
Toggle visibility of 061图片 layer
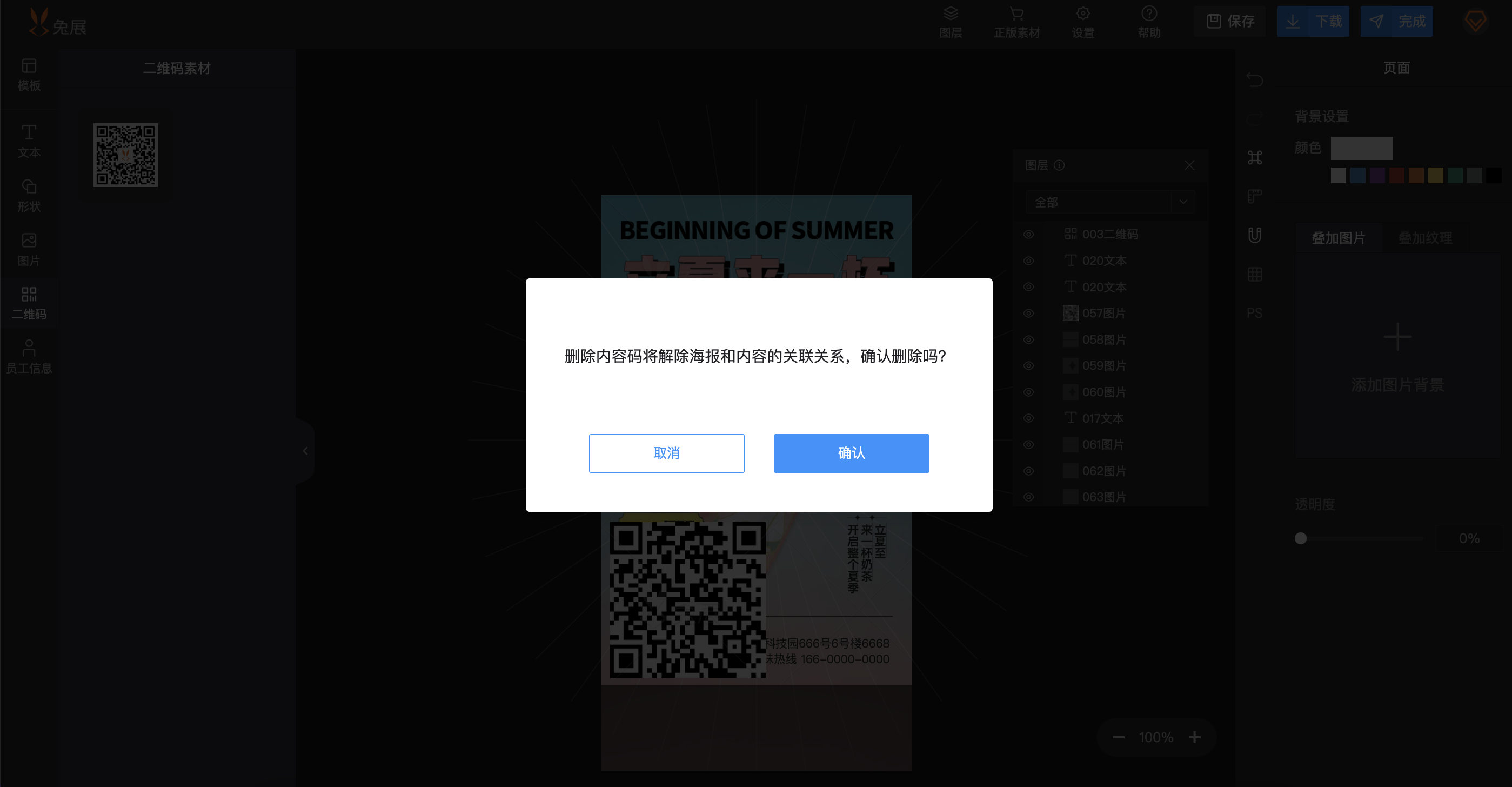pyautogui.click(x=1028, y=445)
